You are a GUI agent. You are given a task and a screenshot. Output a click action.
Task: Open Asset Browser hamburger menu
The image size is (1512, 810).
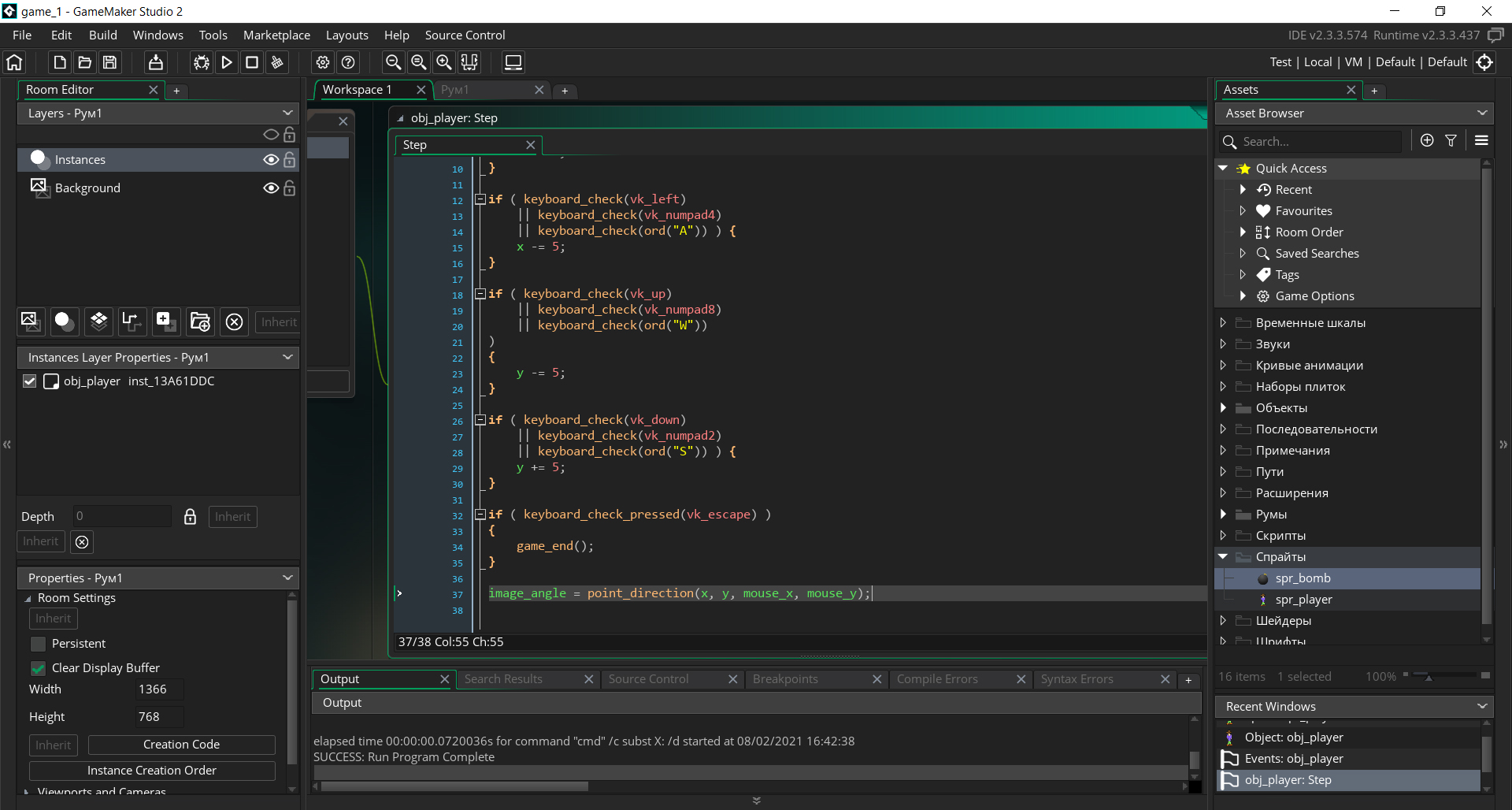pos(1481,140)
